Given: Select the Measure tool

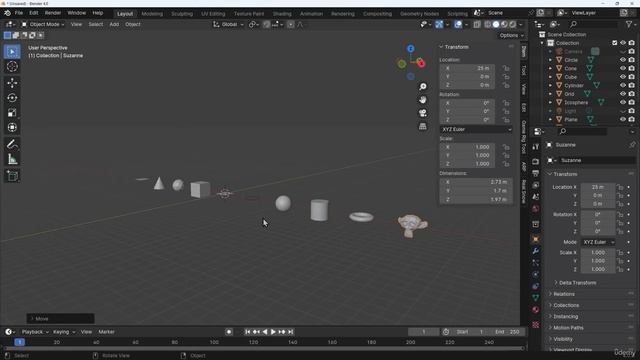Looking at the screenshot, I should 12,160.
